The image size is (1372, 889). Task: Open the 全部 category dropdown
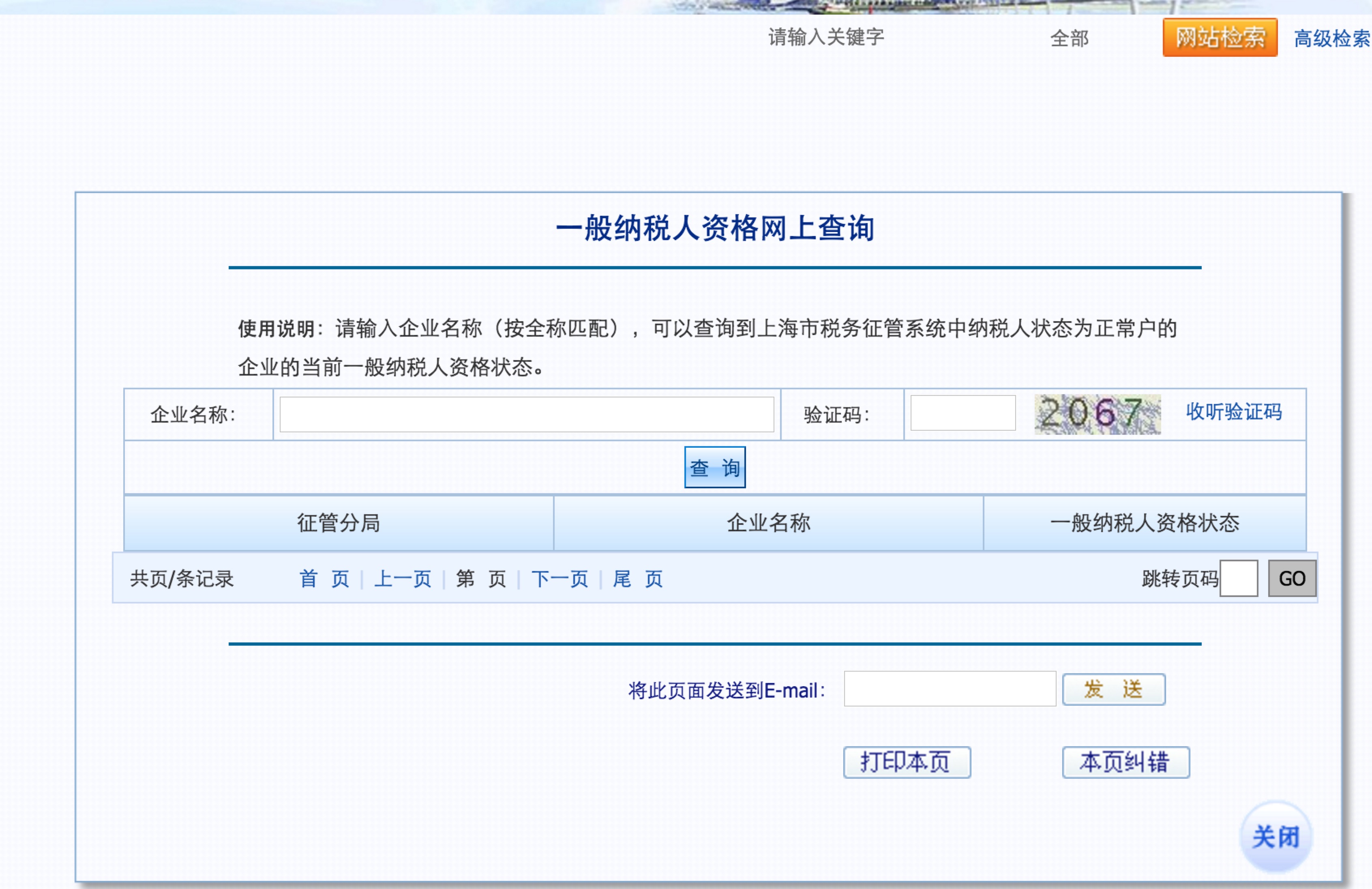pyautogui.click(x=1070, y=39)
